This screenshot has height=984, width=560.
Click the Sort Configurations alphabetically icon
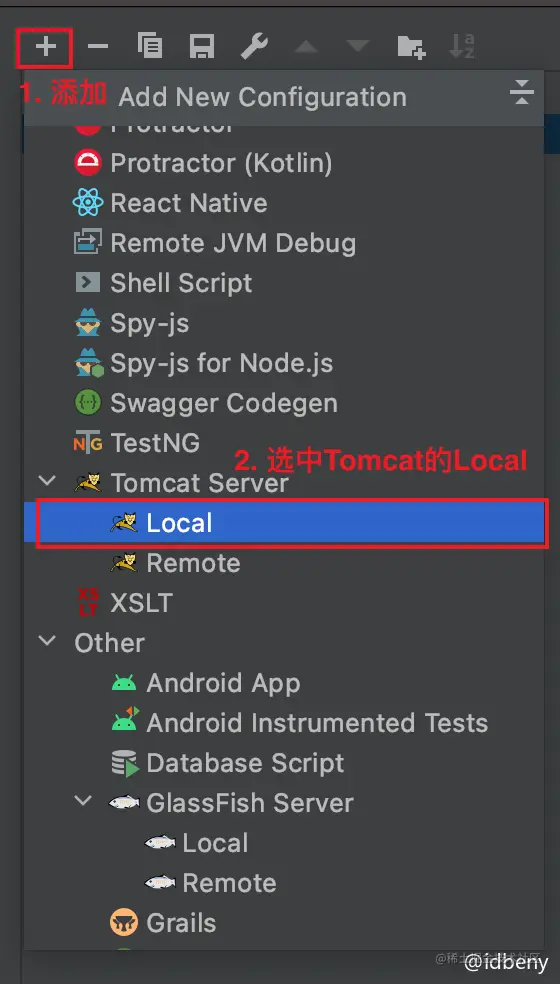pos(462,47)
